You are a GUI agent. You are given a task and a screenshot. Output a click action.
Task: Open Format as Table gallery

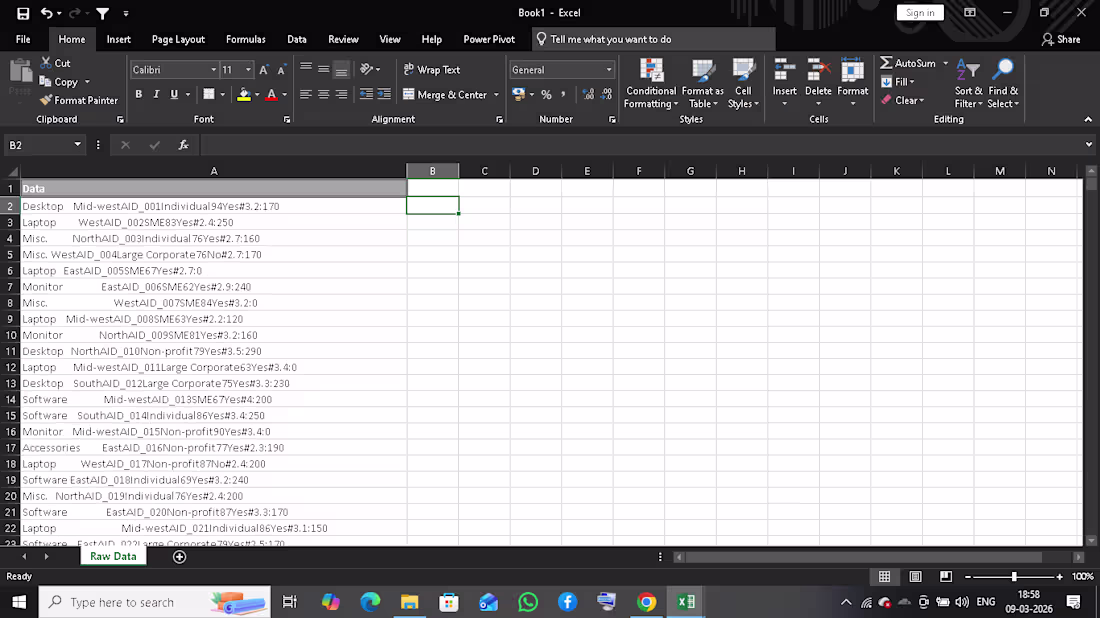click(x=702, y=83)
